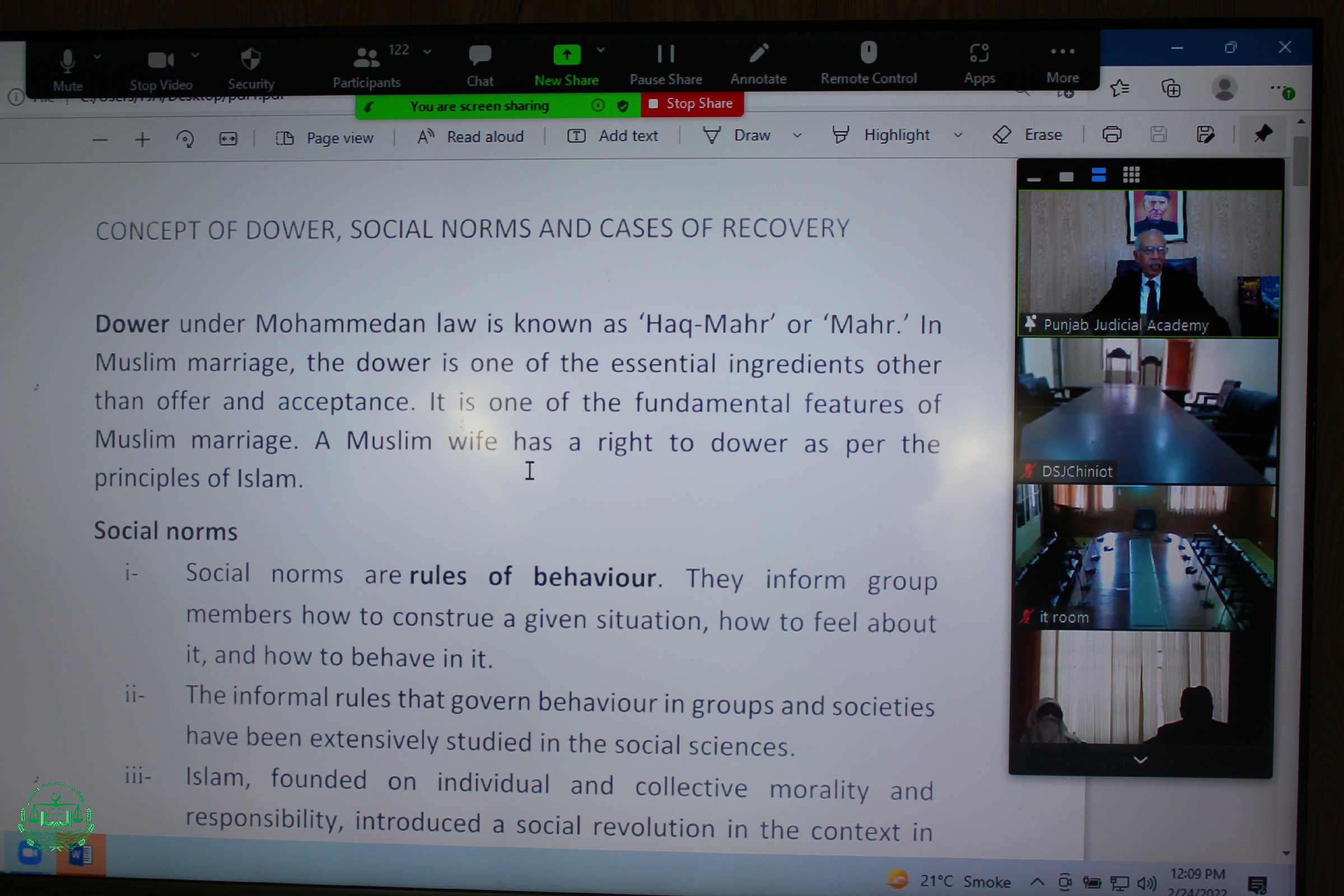Open Remote Control option
Image resolution: width=1344 pixels, height=896 pixels.
tap(868, 53)
